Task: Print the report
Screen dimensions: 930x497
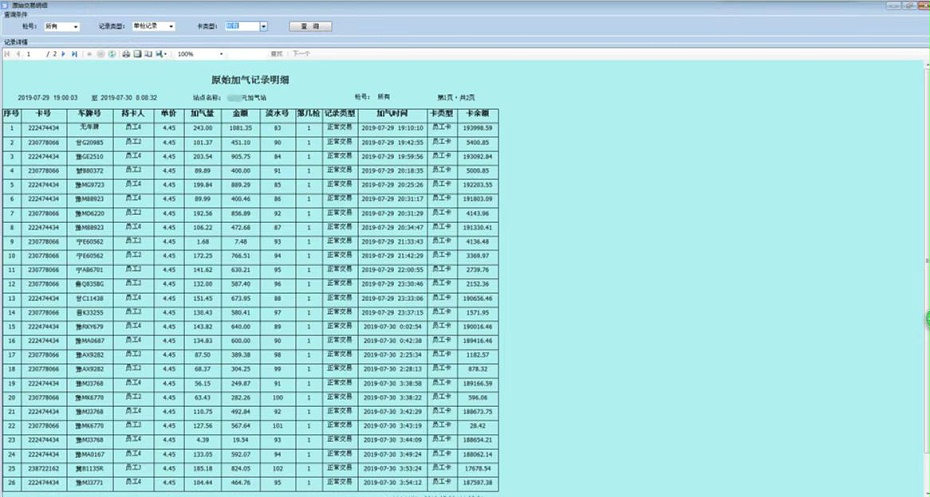Action: pyautogui.click(x=124, y=54)
